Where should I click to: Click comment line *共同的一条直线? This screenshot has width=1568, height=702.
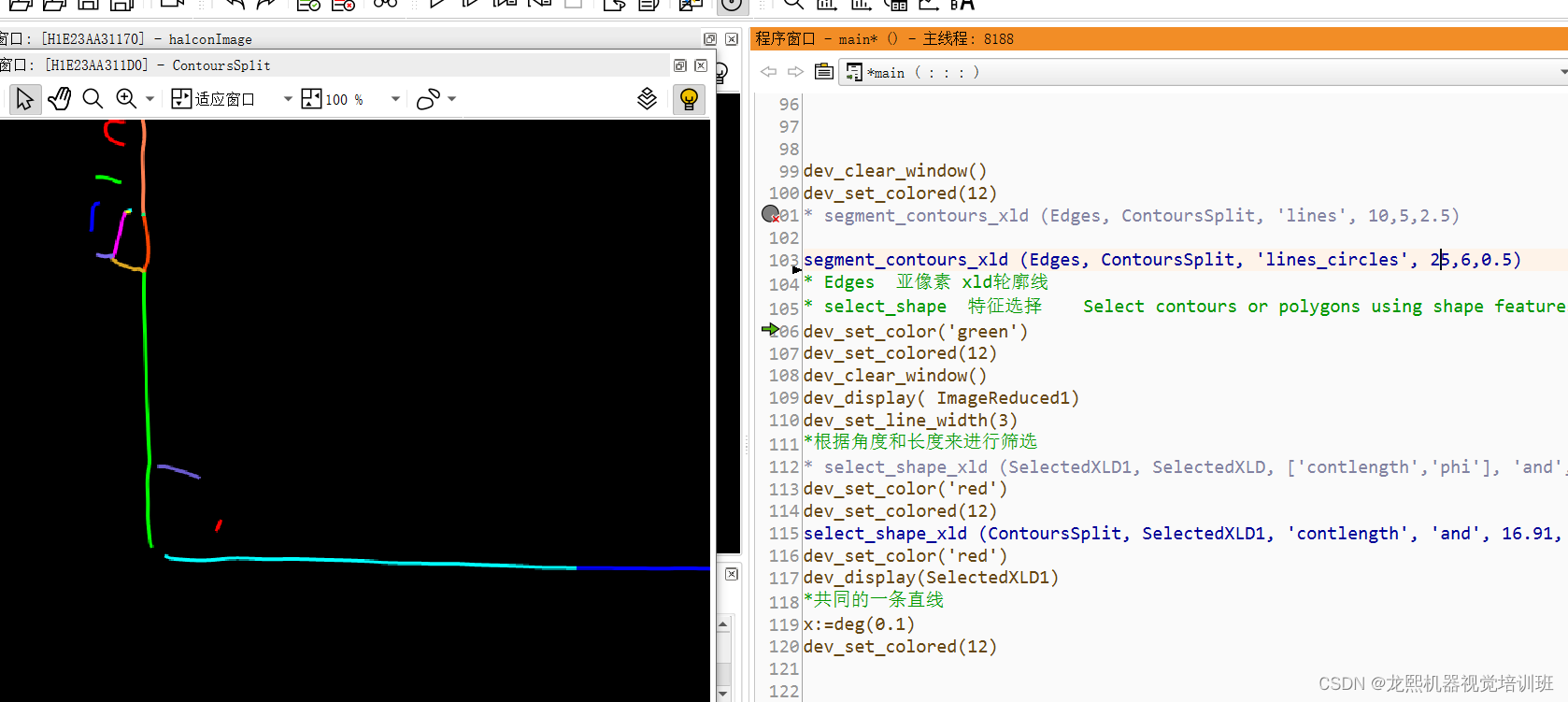tap(874, 599)
